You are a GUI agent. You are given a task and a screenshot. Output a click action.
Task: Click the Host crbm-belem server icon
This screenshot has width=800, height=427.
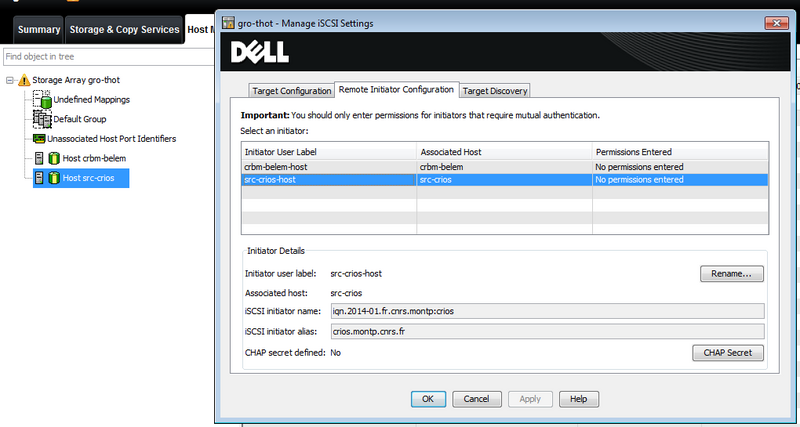(x=46, y=158)
